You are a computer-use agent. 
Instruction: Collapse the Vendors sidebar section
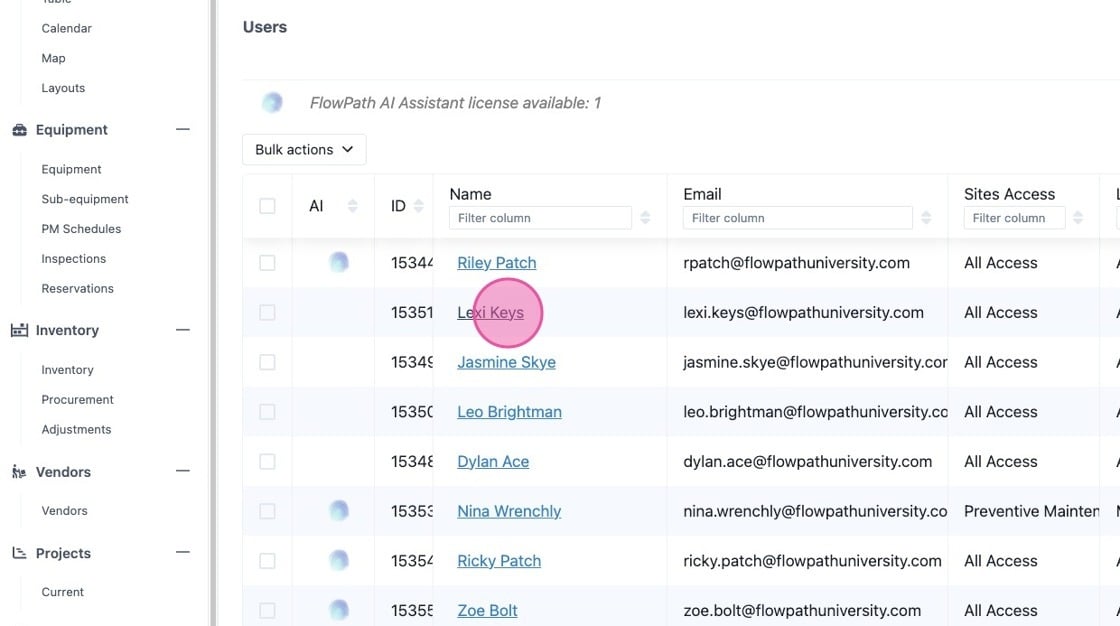coord(183,471)
